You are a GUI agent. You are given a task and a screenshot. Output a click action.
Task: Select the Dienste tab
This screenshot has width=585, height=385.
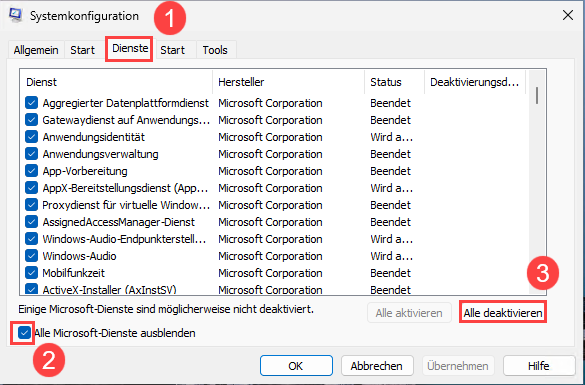pyautogui.click(x=130, y=48)
